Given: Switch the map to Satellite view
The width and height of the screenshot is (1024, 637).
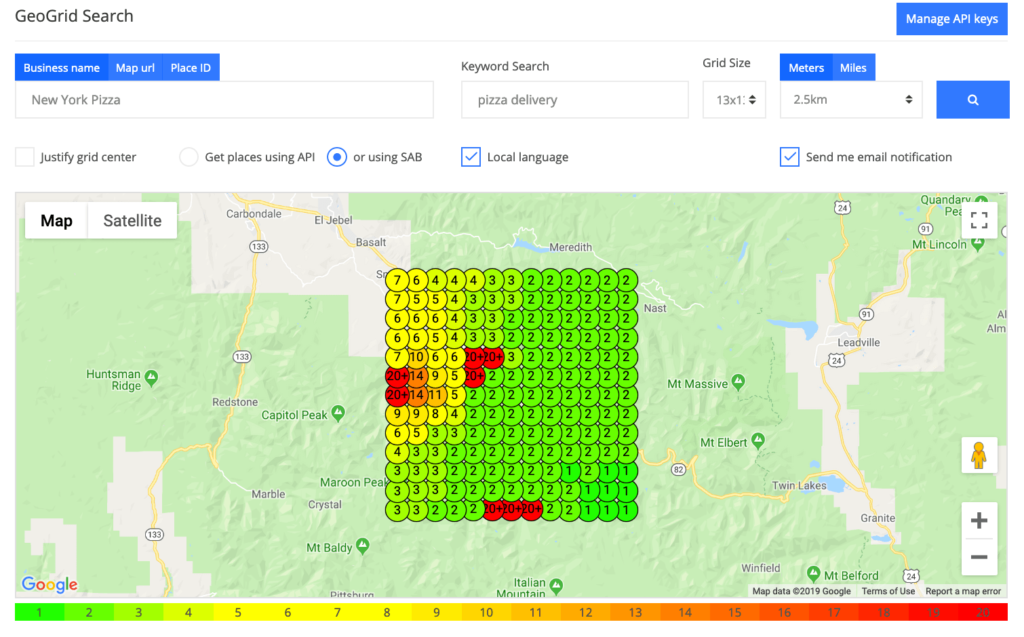Looking at the screenshot, I should [x=131, y=220].
